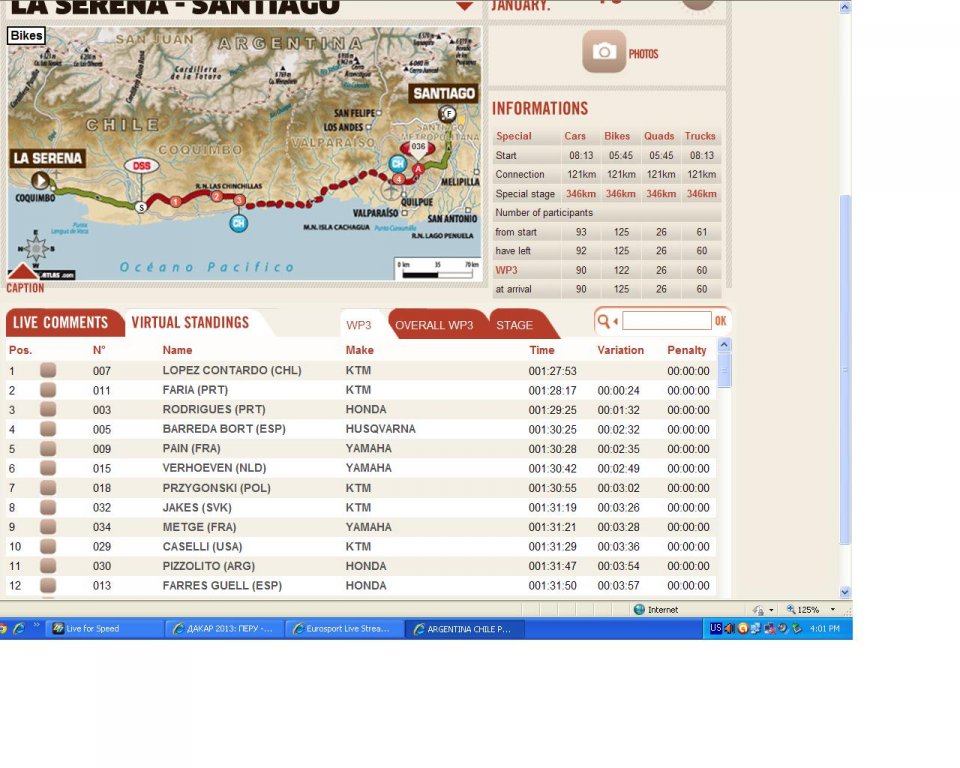Click the rider icon for RODRIGUES
The image size is (960, 768).
tap(48, 409)
